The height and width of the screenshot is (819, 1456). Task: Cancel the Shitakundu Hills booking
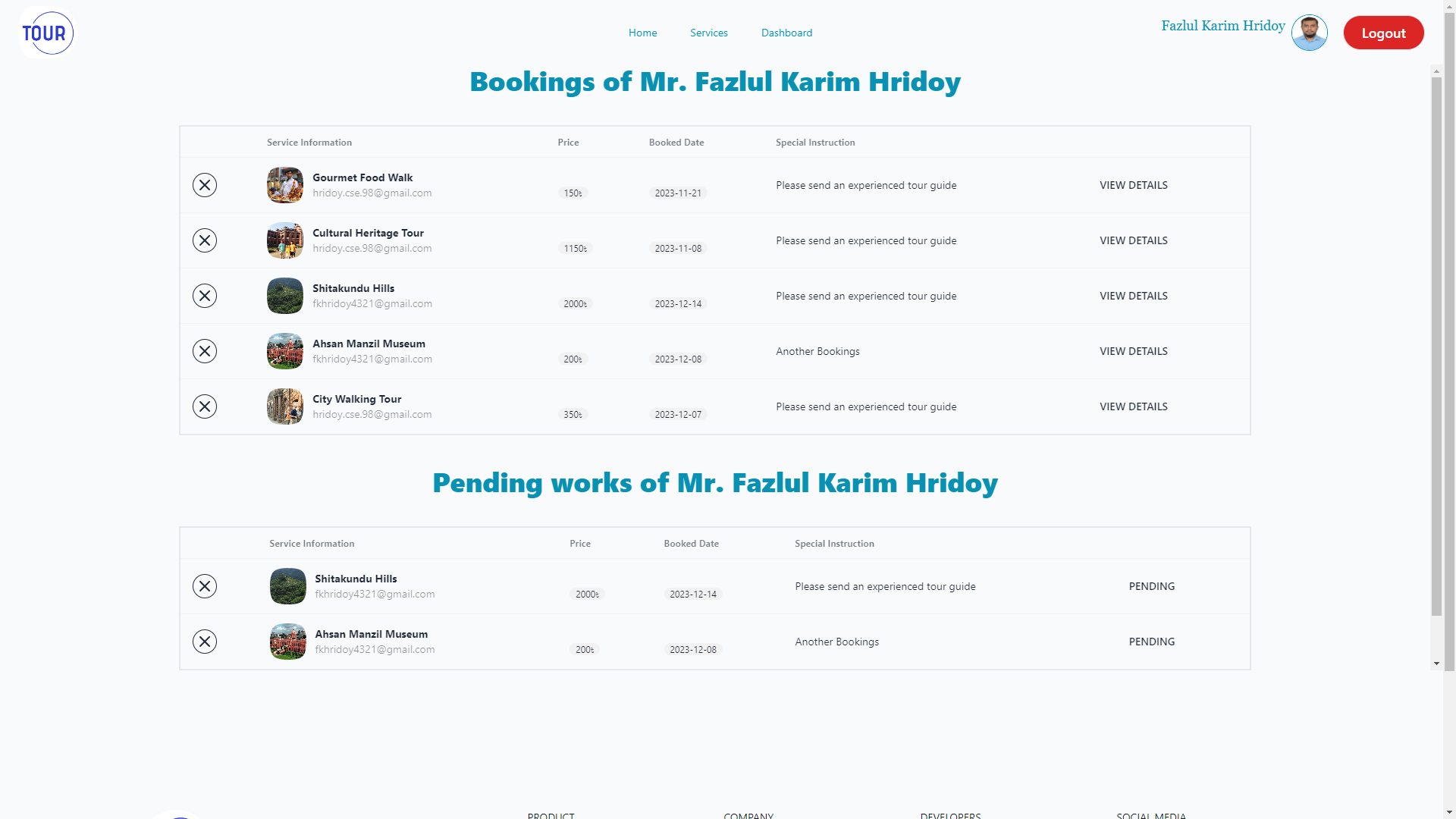204,296
